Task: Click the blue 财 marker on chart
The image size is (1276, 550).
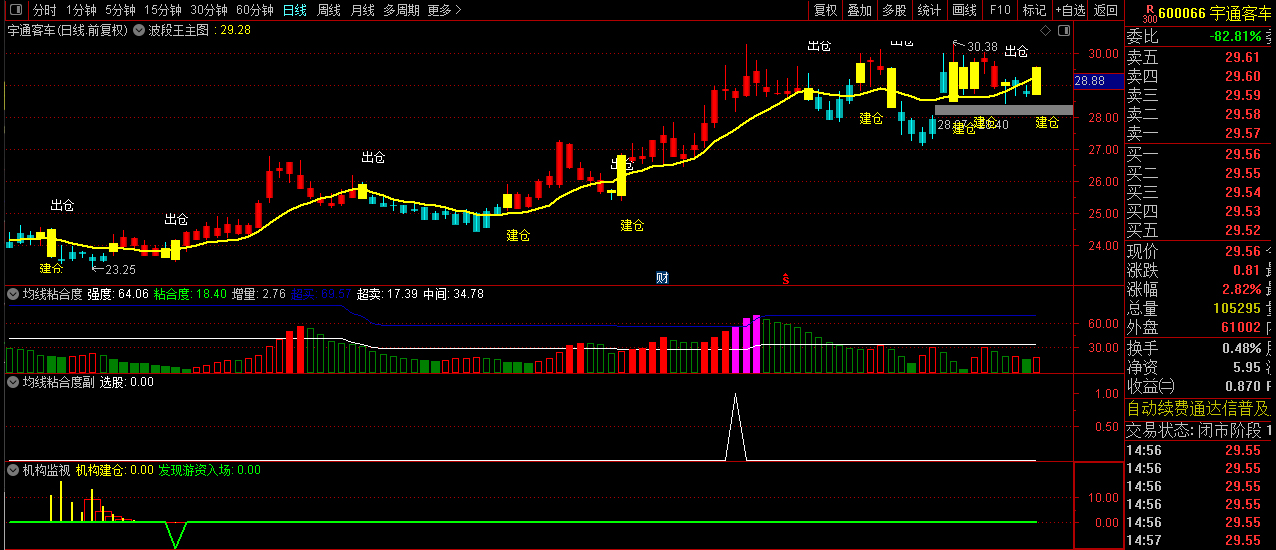Action: click(662, 277)
